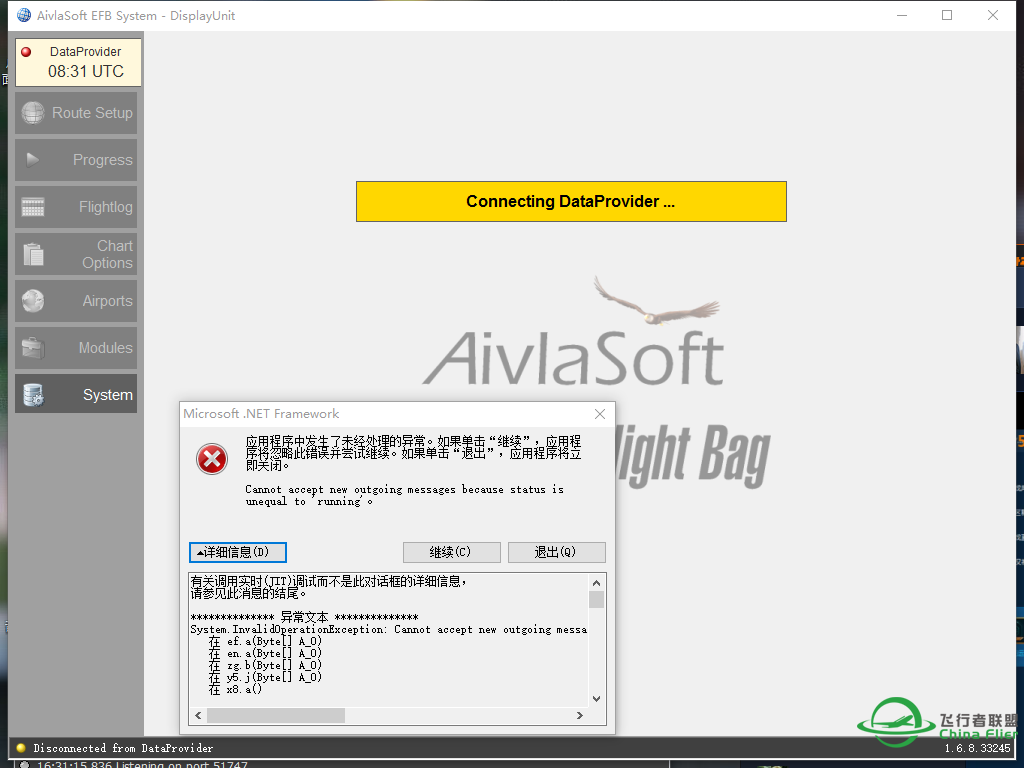Image resolution: width=1024 pixels, height=768 pixels.
Task: Maximize the AivlaSoft EFB window
Action: pyautogui.click(x=947, y=15)
